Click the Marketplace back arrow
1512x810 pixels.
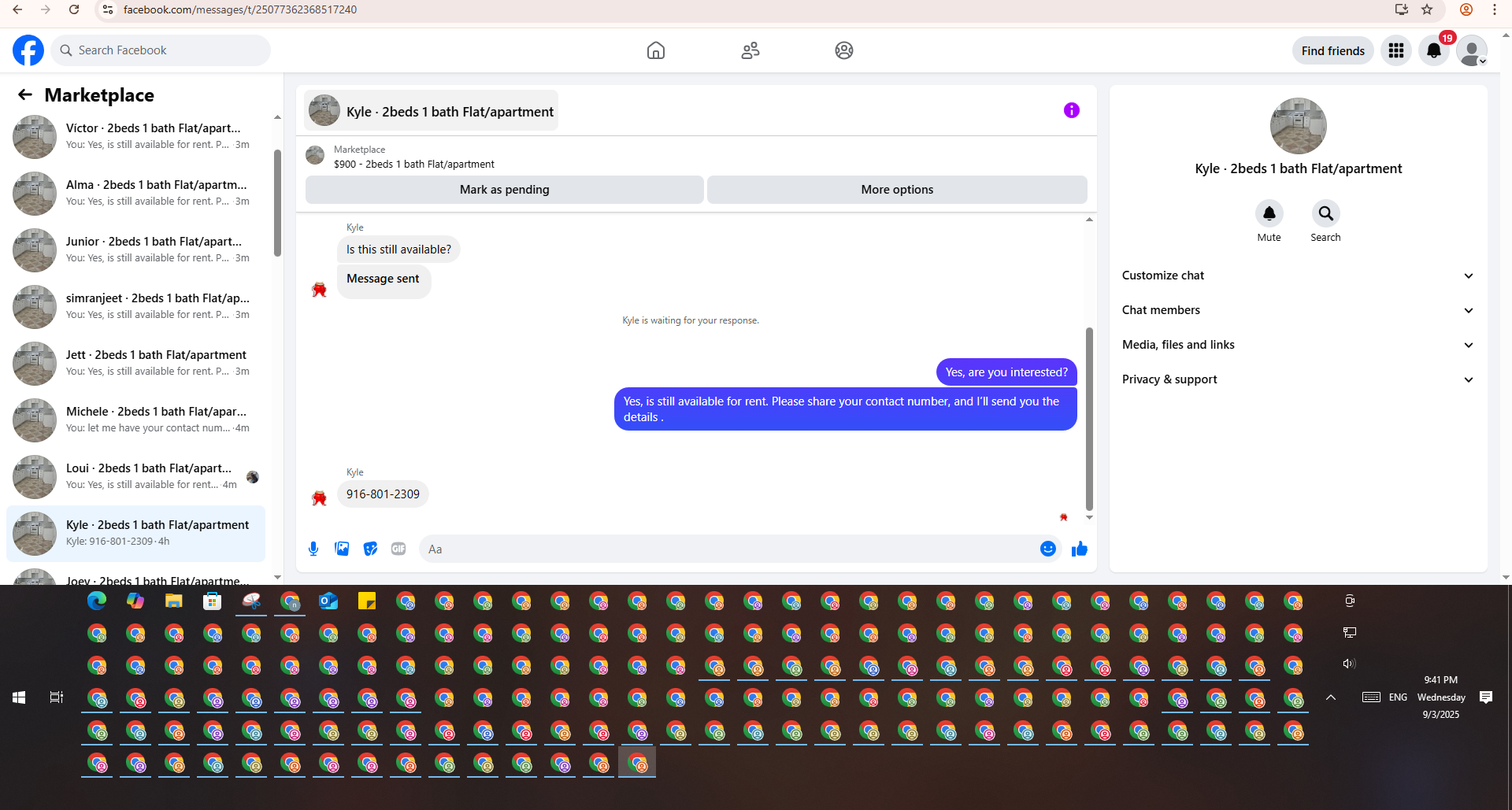[25, 94]
